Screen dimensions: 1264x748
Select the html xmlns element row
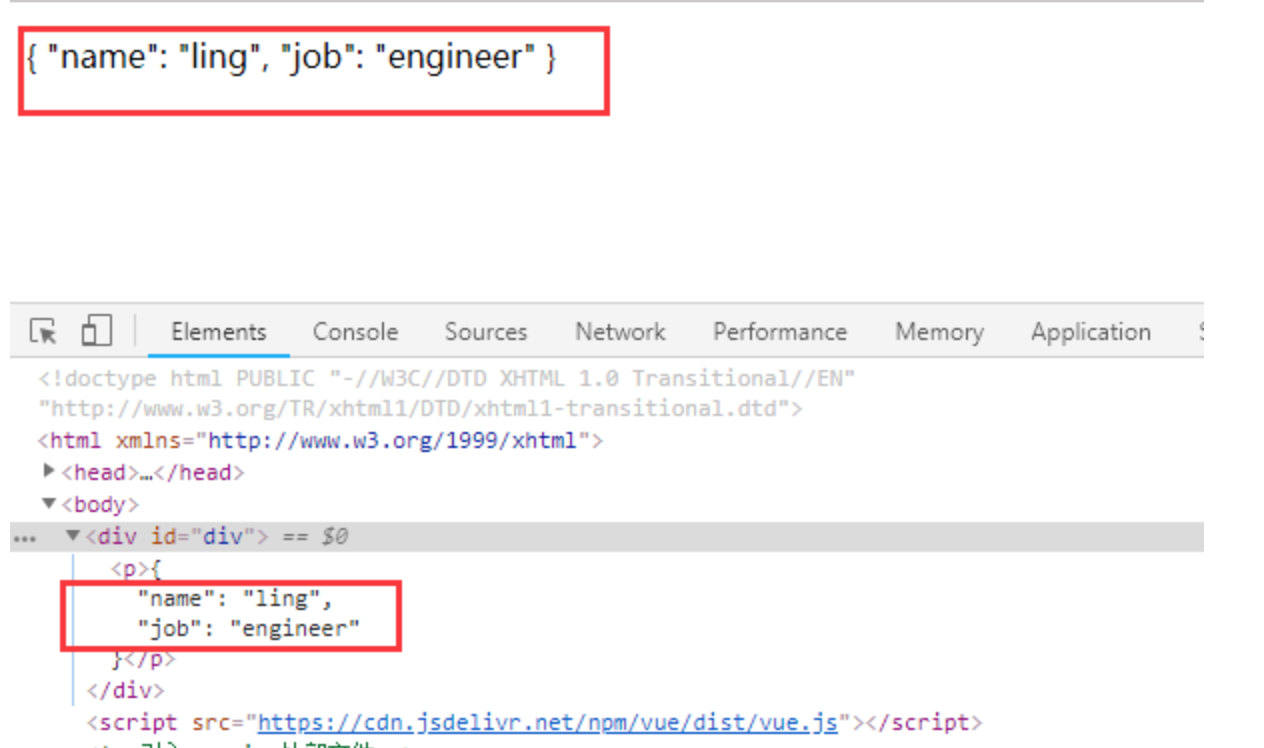(320, 440)
